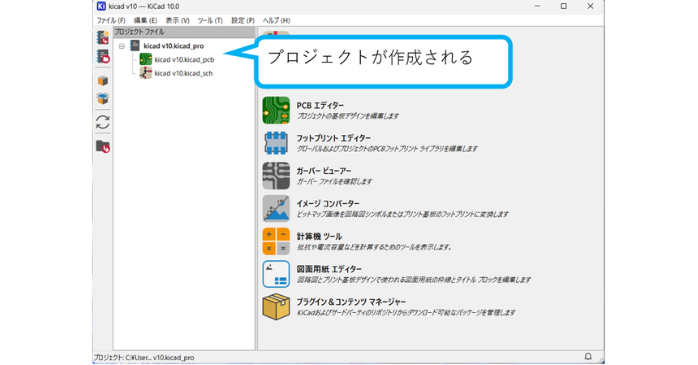
Task: Open the 表示 (V) menu
Action: [x=178, y=20]
